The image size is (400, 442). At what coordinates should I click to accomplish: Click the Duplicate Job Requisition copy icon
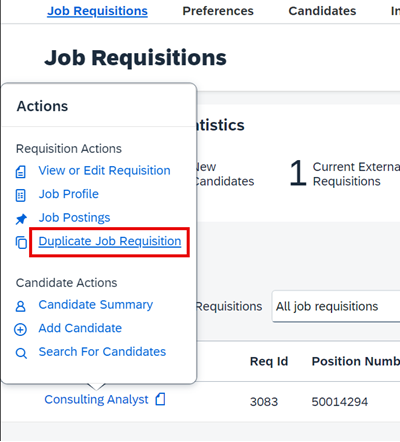pyautogui.click(x=21, y=242)
